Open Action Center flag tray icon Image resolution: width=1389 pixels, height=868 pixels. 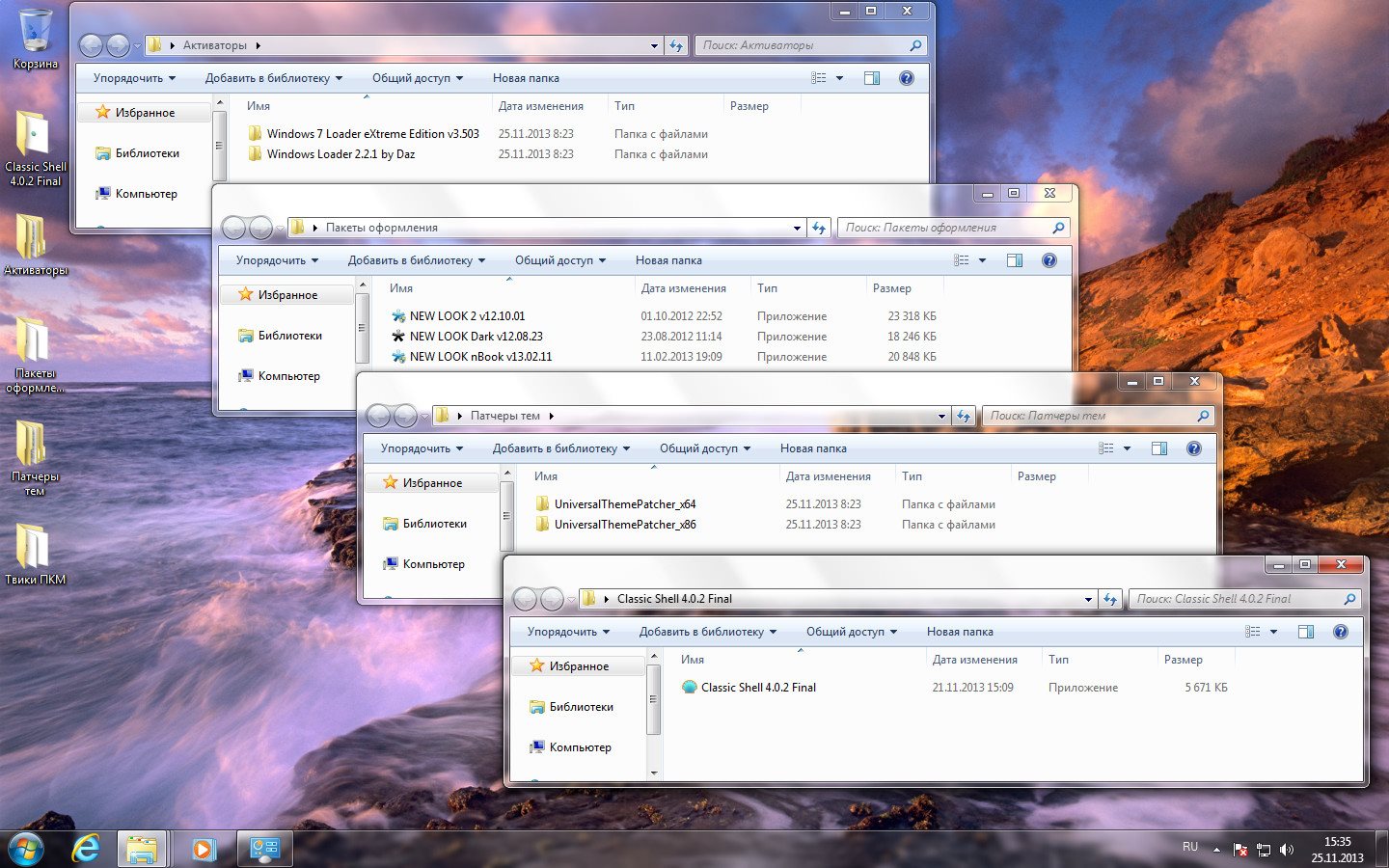[x=1240, y=850]
